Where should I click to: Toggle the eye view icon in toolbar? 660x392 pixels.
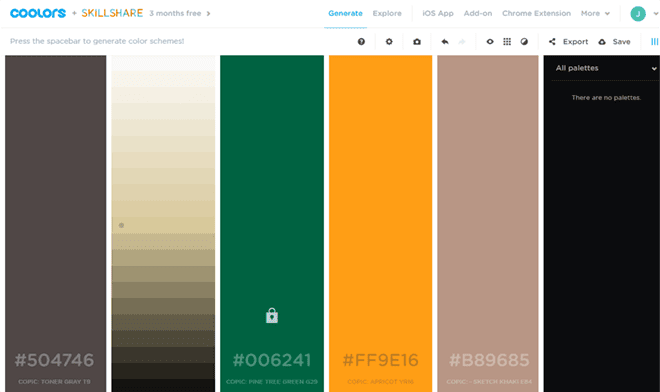[490, 41]
